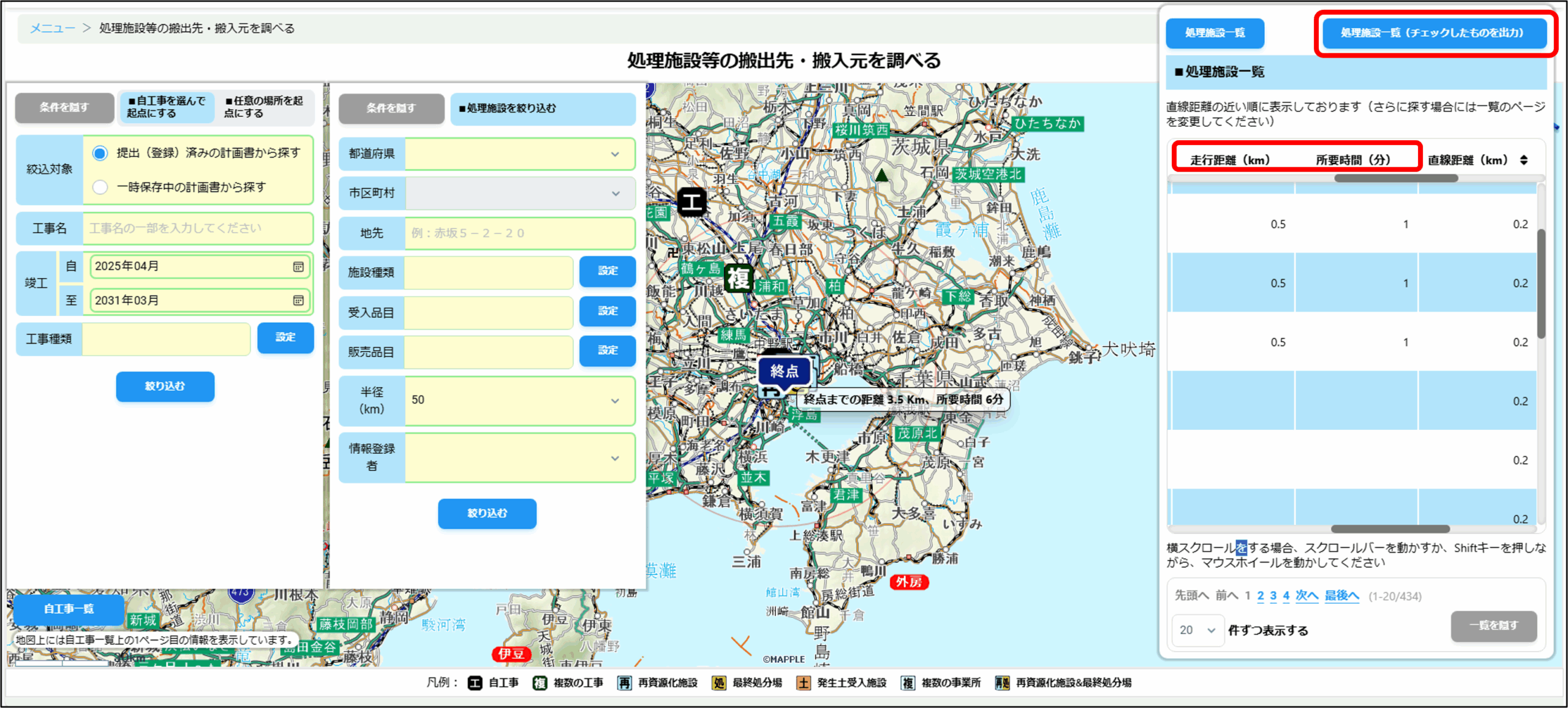Viewport: 1568px width, 708px height.
Task: Click the red 外房 road label marker
Action: coord(908,581)
